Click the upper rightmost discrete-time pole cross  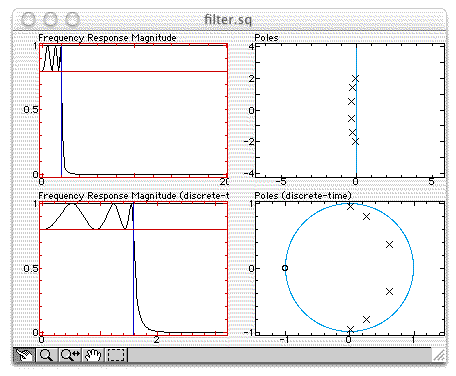coord(389,245)
